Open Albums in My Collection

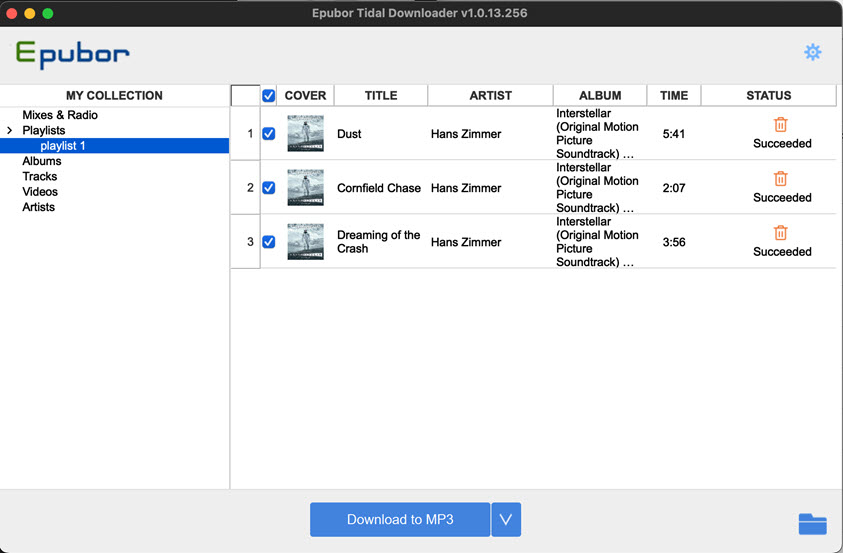click(42, 161)
